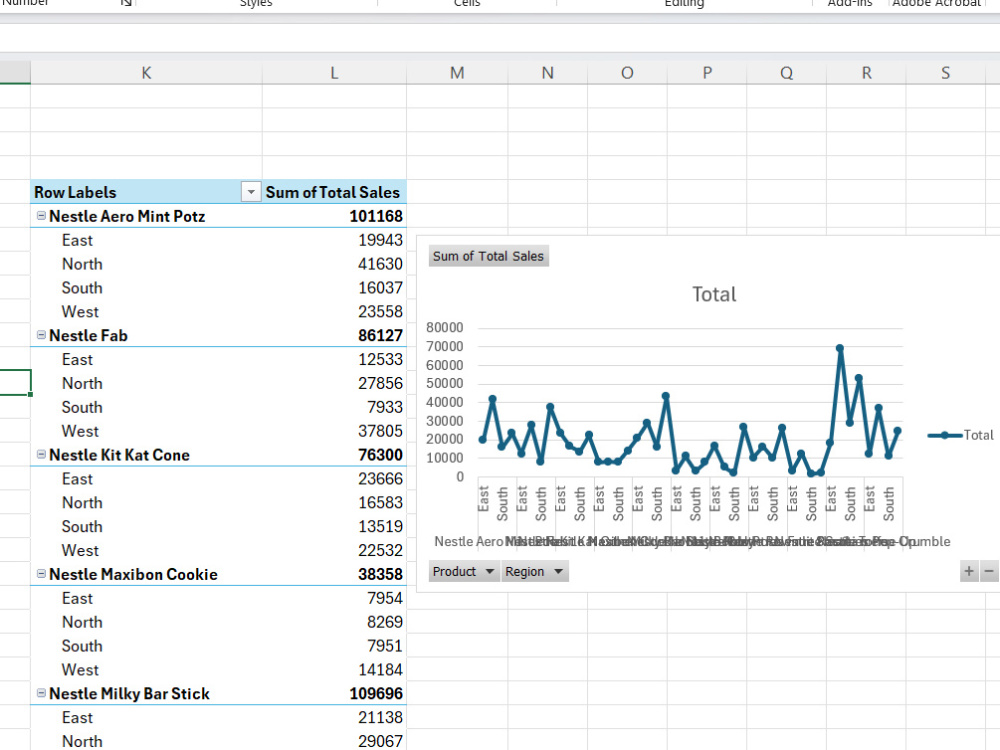
Task: Click the value 12533
Action: pos(380,359)
